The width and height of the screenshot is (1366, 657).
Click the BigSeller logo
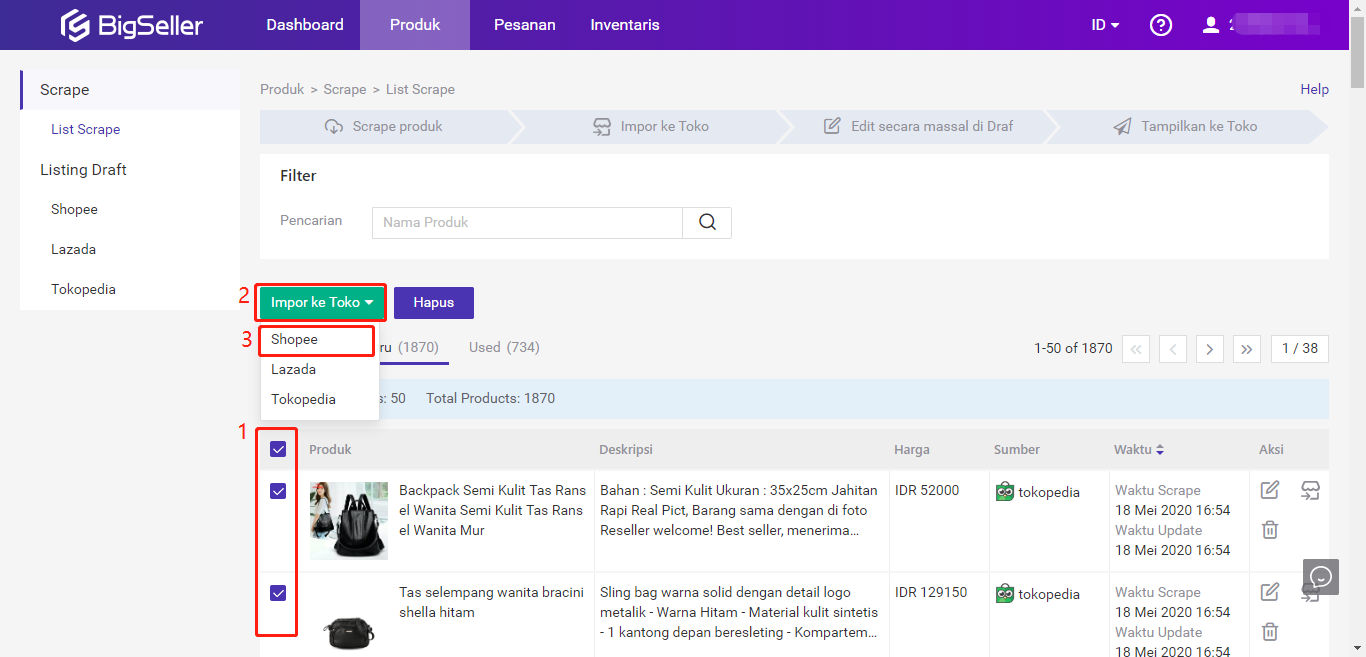point(131,25)
